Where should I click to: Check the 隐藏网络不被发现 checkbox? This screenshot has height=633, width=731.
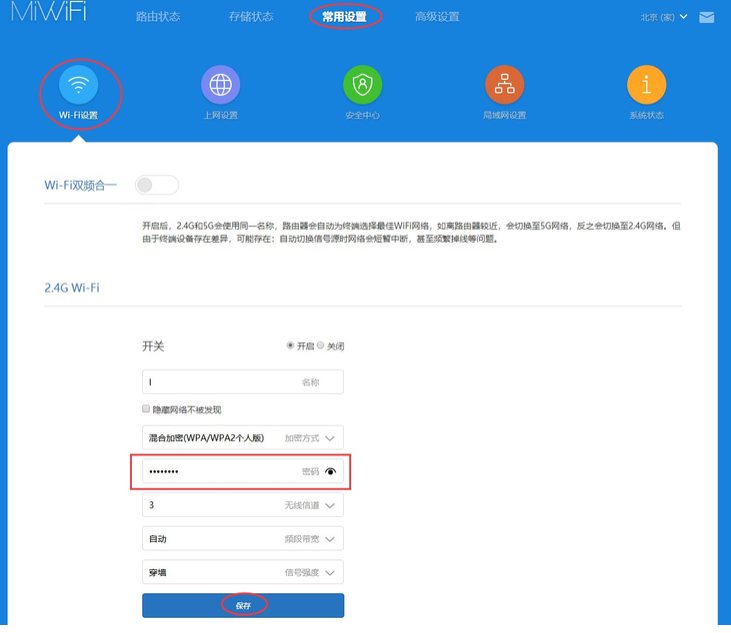(147, 410)
